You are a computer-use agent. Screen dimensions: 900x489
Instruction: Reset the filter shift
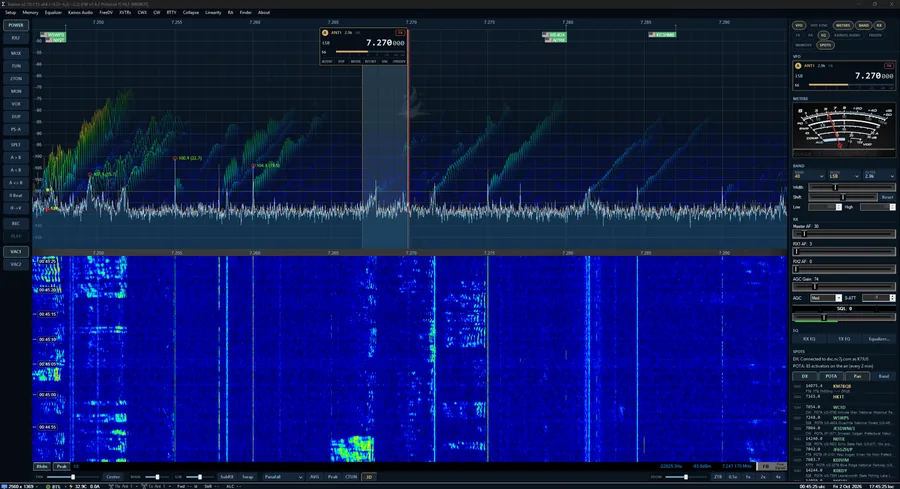coord(887,197)
